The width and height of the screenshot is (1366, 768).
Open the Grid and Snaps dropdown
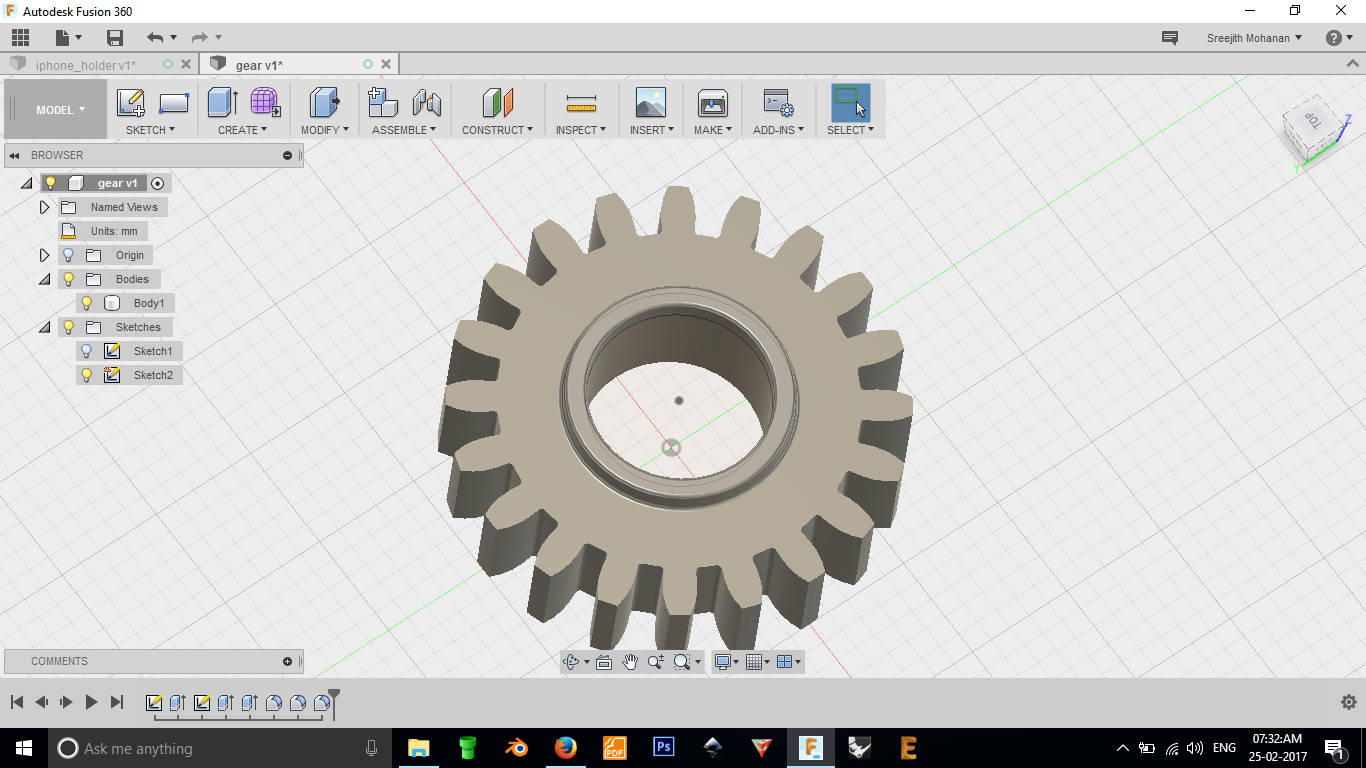pyautogui.click(x=758, y=662)
